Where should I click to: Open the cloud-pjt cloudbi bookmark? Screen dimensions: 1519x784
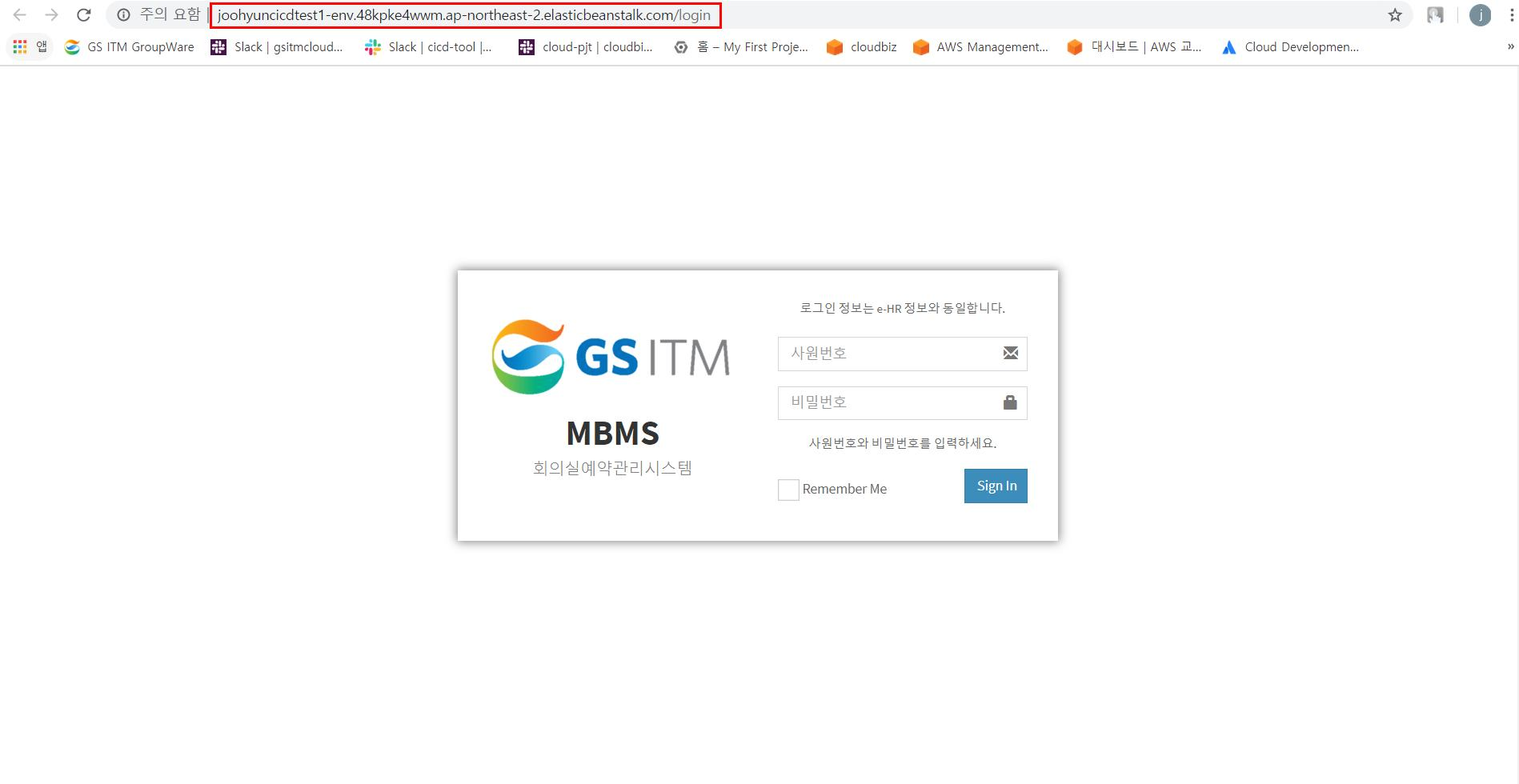586,47
